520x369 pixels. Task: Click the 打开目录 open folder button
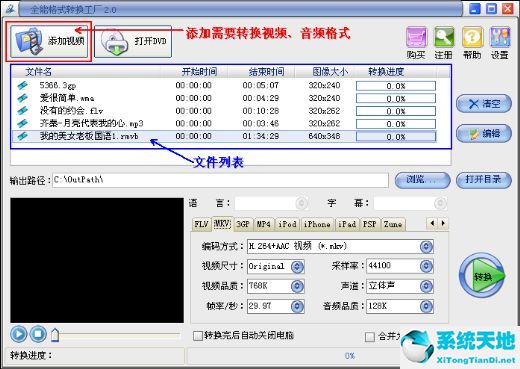click(483, 180)
